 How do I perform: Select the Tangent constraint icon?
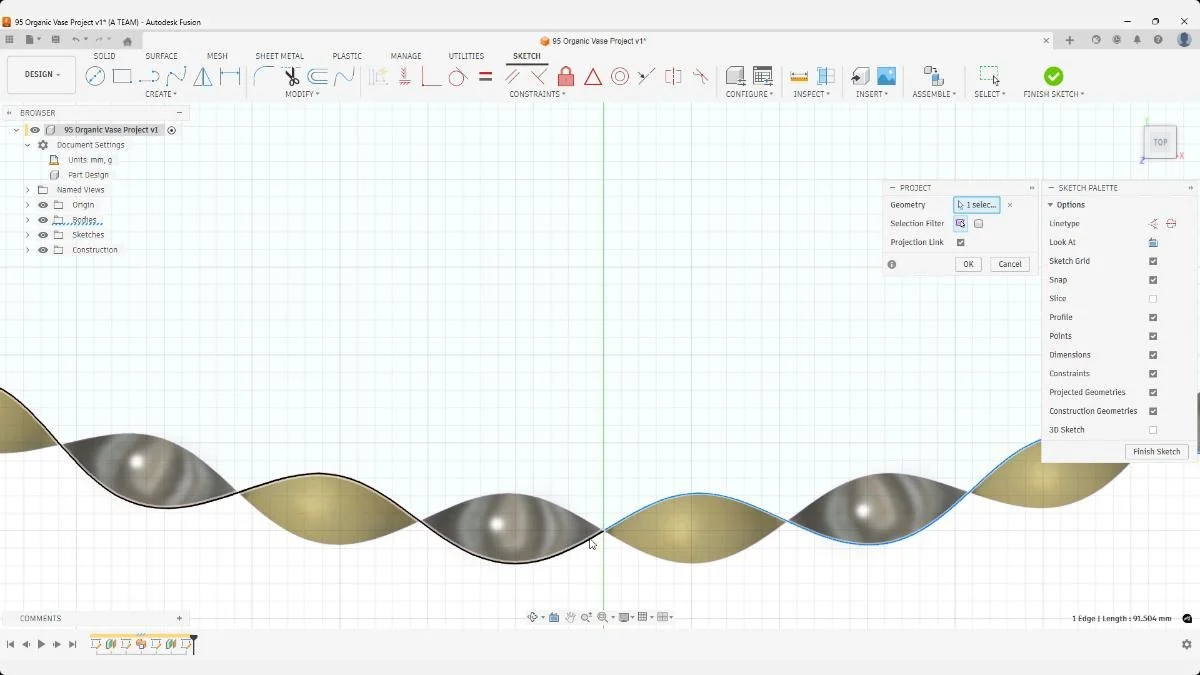pyautogui.click(x=458, y=76)
